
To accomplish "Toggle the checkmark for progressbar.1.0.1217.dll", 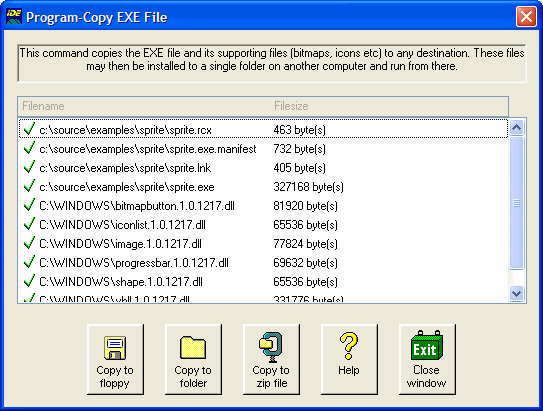I will 29,262.
